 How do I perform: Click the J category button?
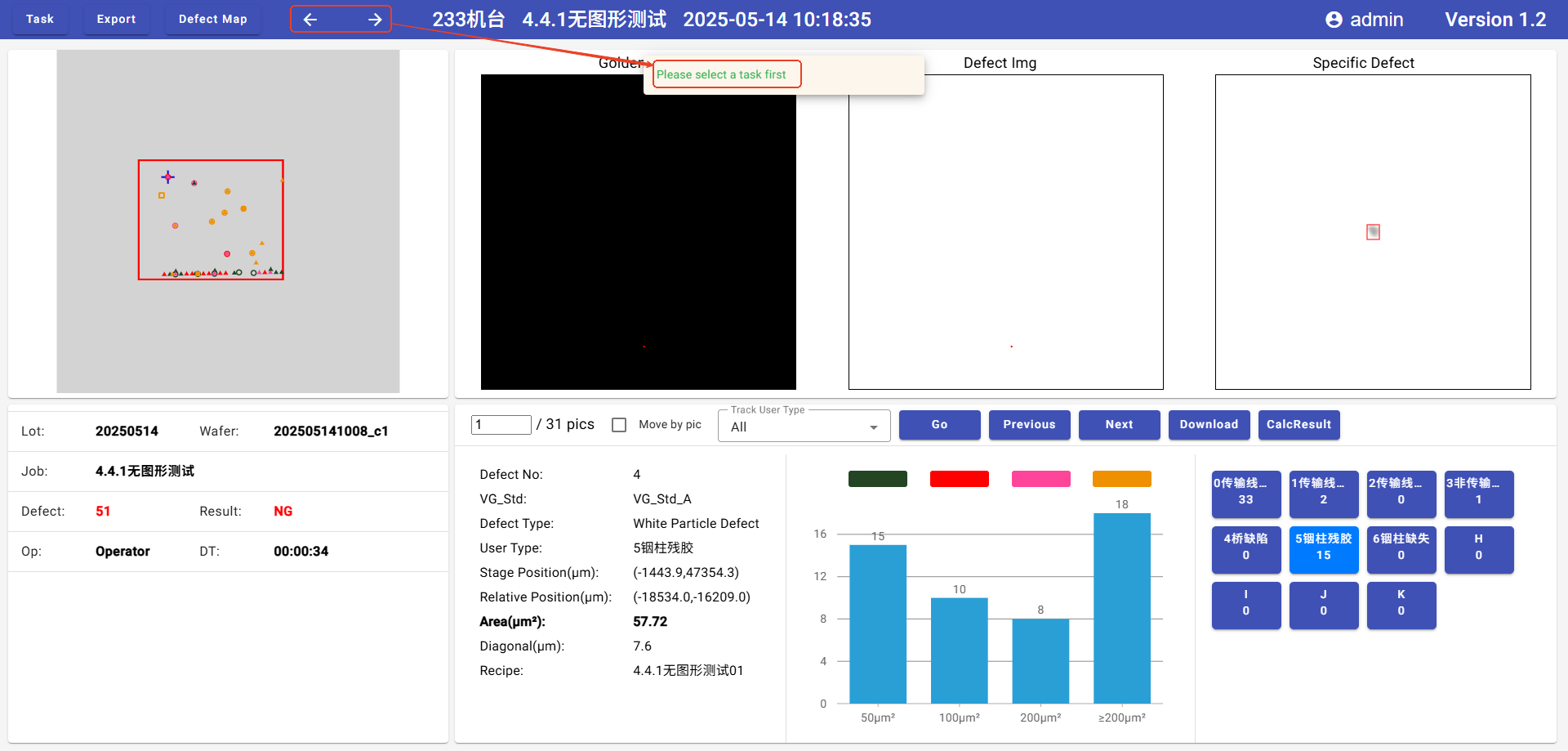tap(1324, 605)
